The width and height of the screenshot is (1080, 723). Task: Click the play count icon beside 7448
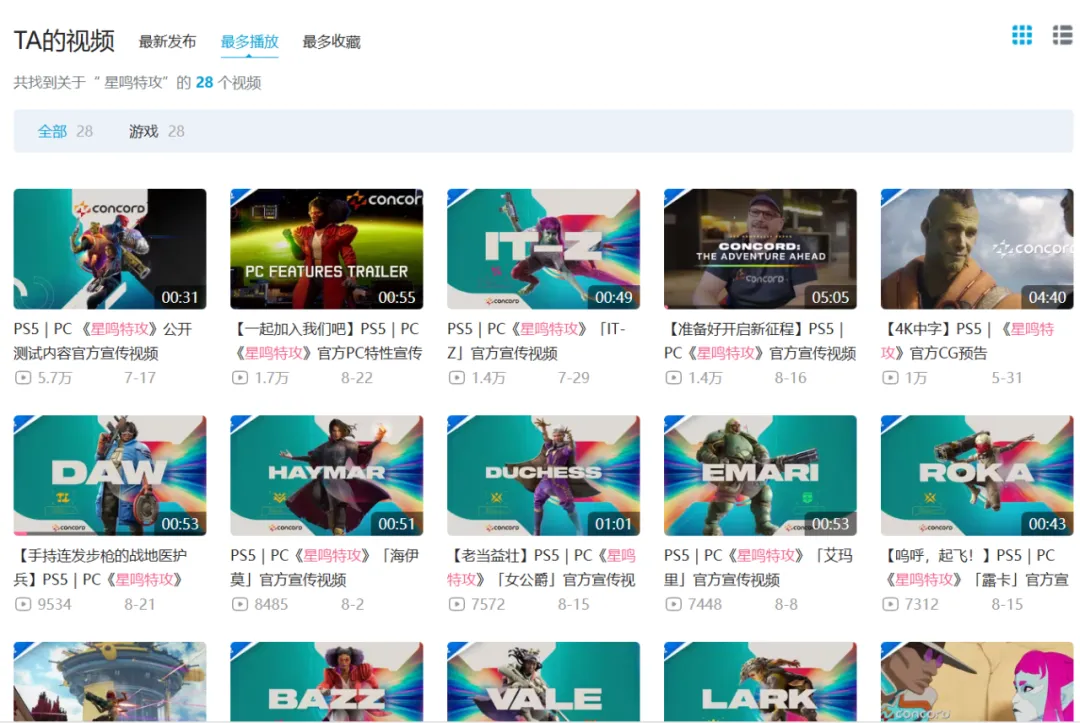click(x=674, y=604)
